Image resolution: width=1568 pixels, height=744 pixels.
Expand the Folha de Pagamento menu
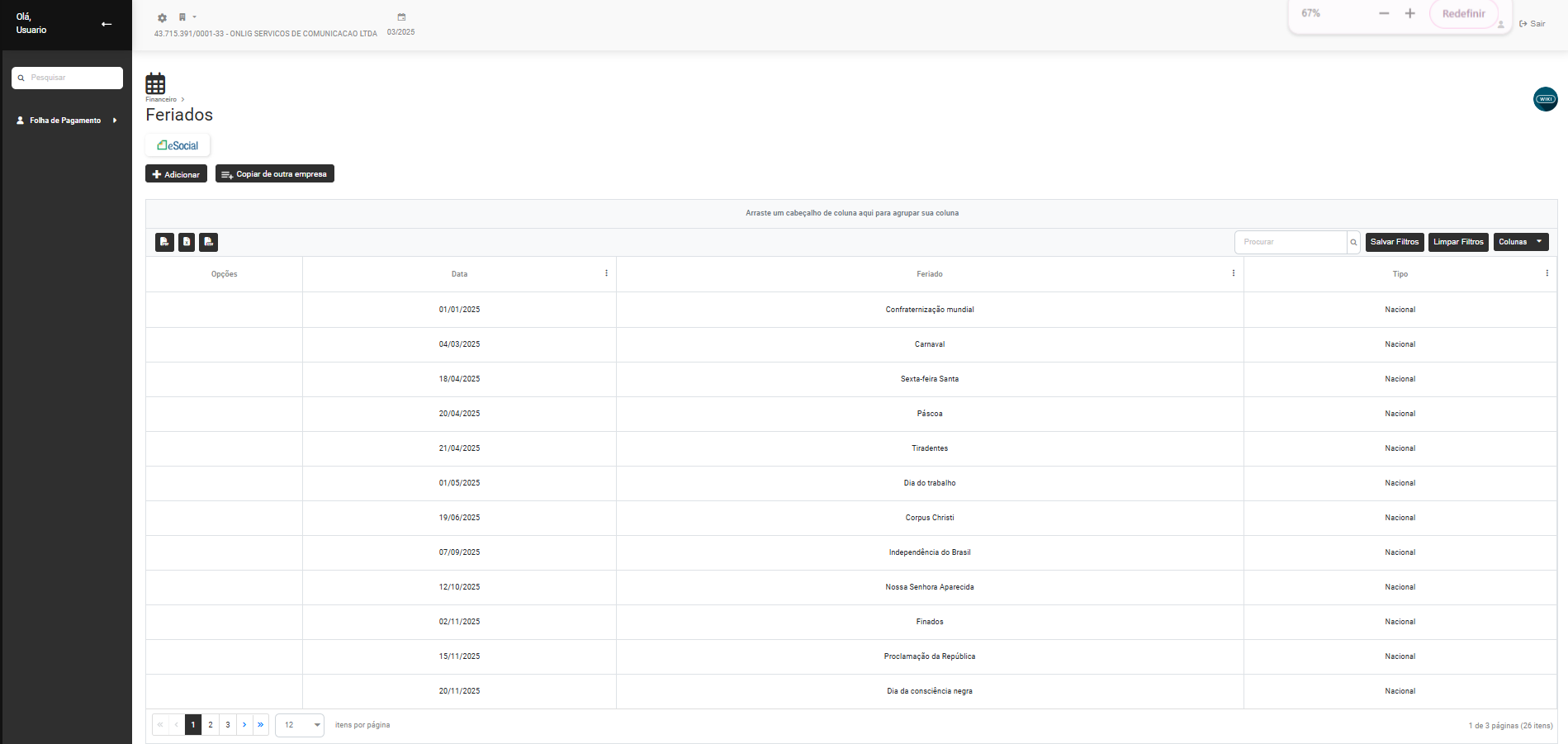click(66, 121)
